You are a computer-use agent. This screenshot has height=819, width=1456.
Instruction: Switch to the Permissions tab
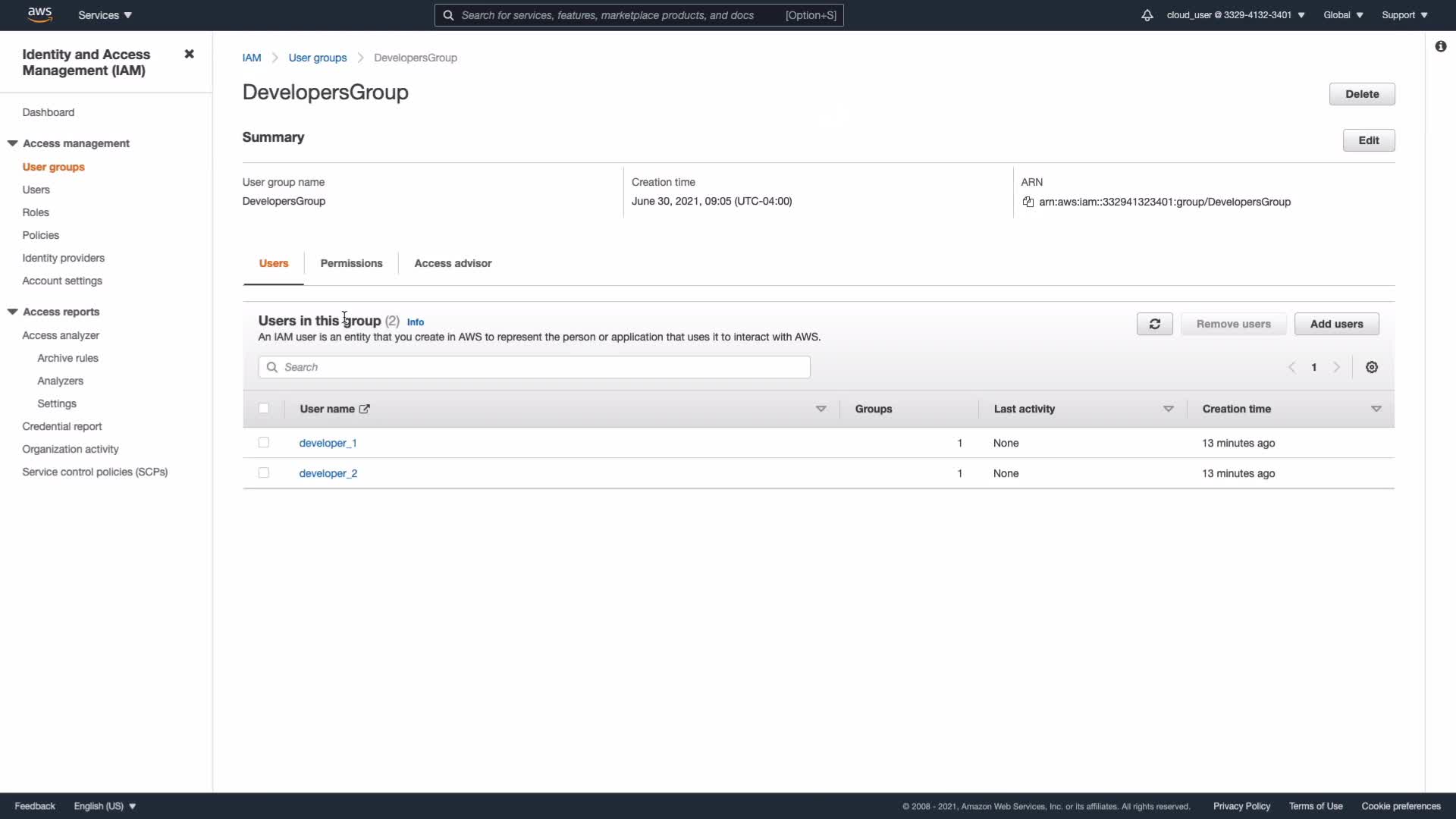click(x=351, y=264)
